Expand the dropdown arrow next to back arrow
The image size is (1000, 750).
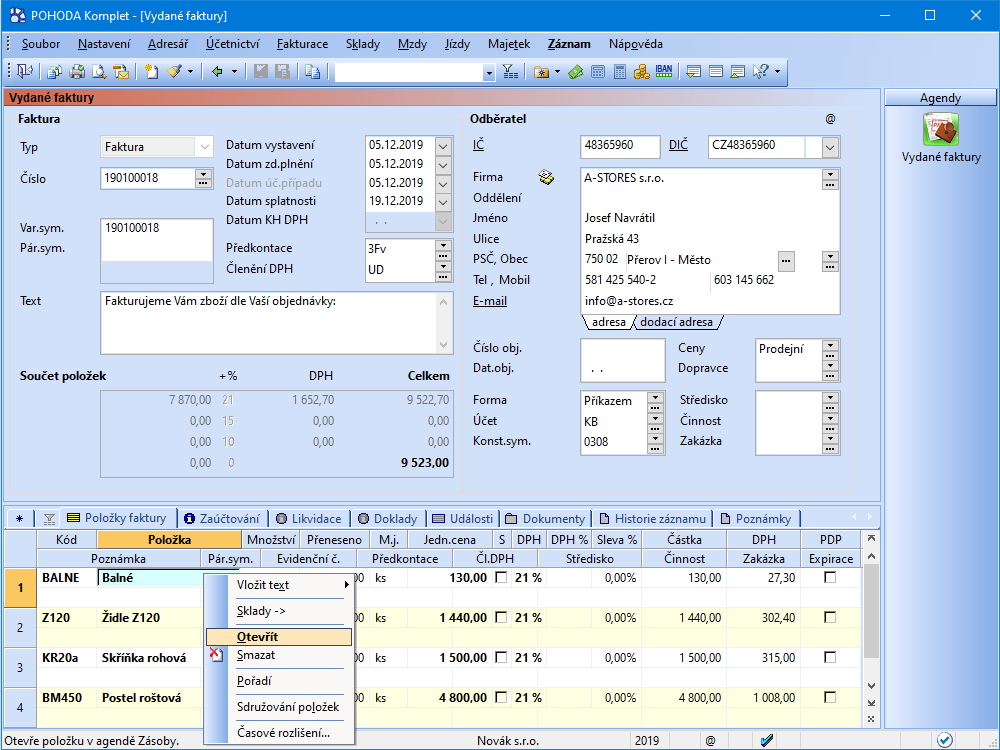point(234,71)
